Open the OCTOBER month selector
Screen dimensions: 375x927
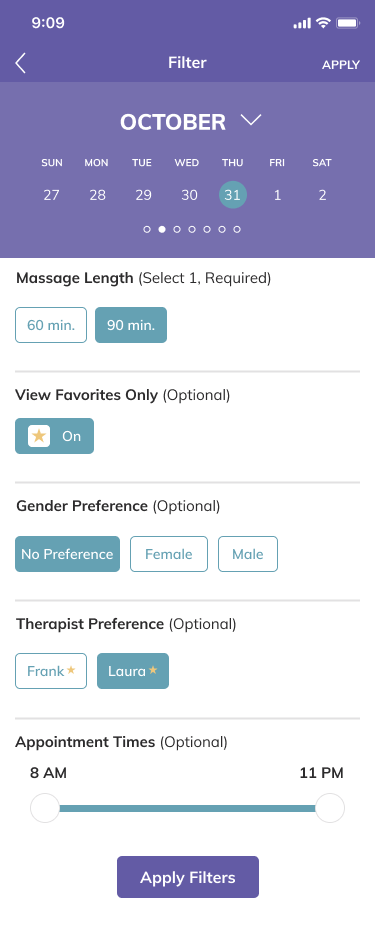[x=173, y=122]
